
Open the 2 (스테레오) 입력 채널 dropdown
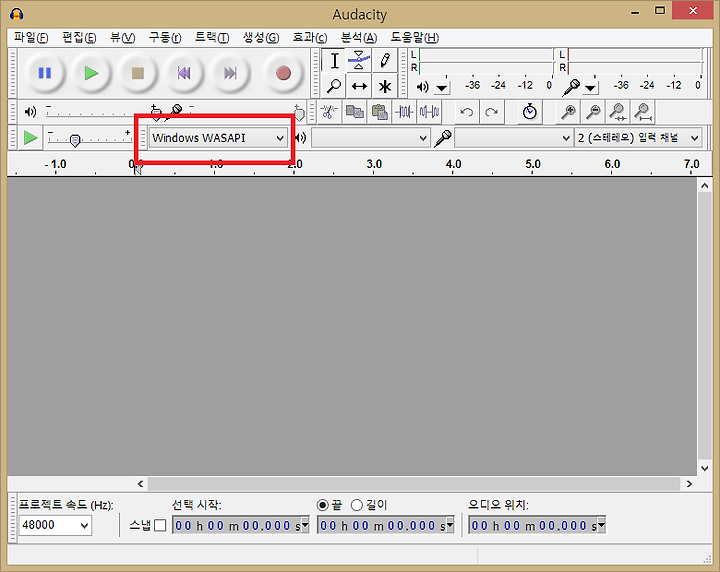tap(638, 138)
